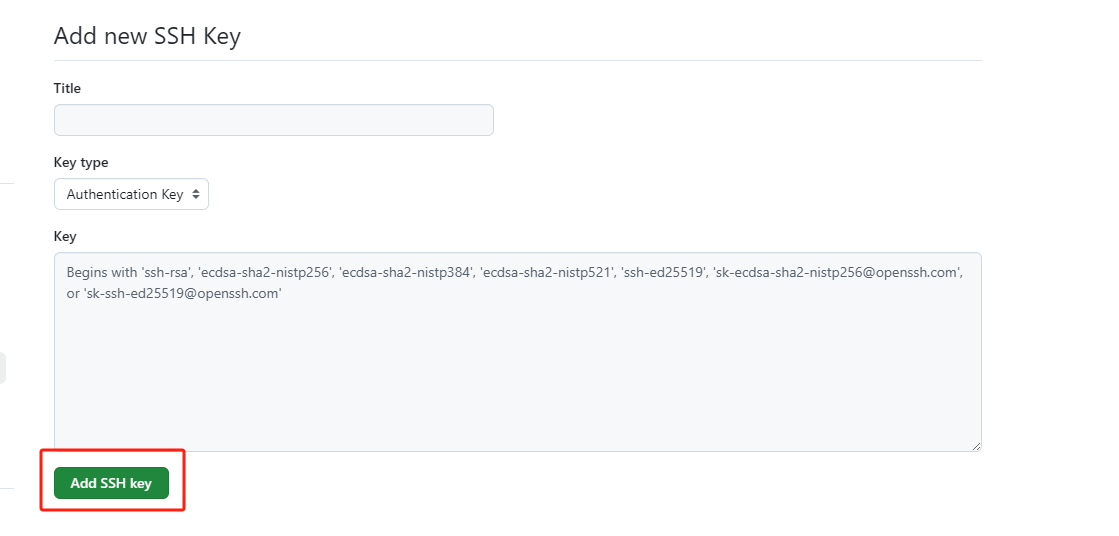Select the Add new SSH Key heading
1119x536 pixels.
tap(147, 36)
